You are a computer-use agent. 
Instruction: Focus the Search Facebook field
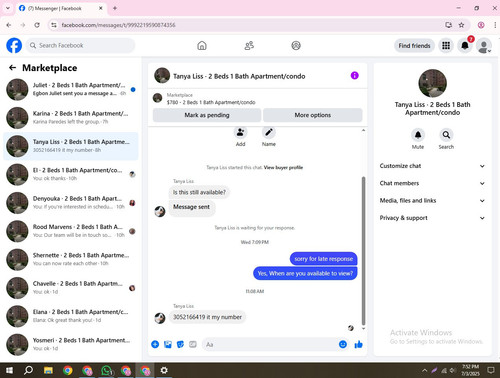[x=80, y=45]
